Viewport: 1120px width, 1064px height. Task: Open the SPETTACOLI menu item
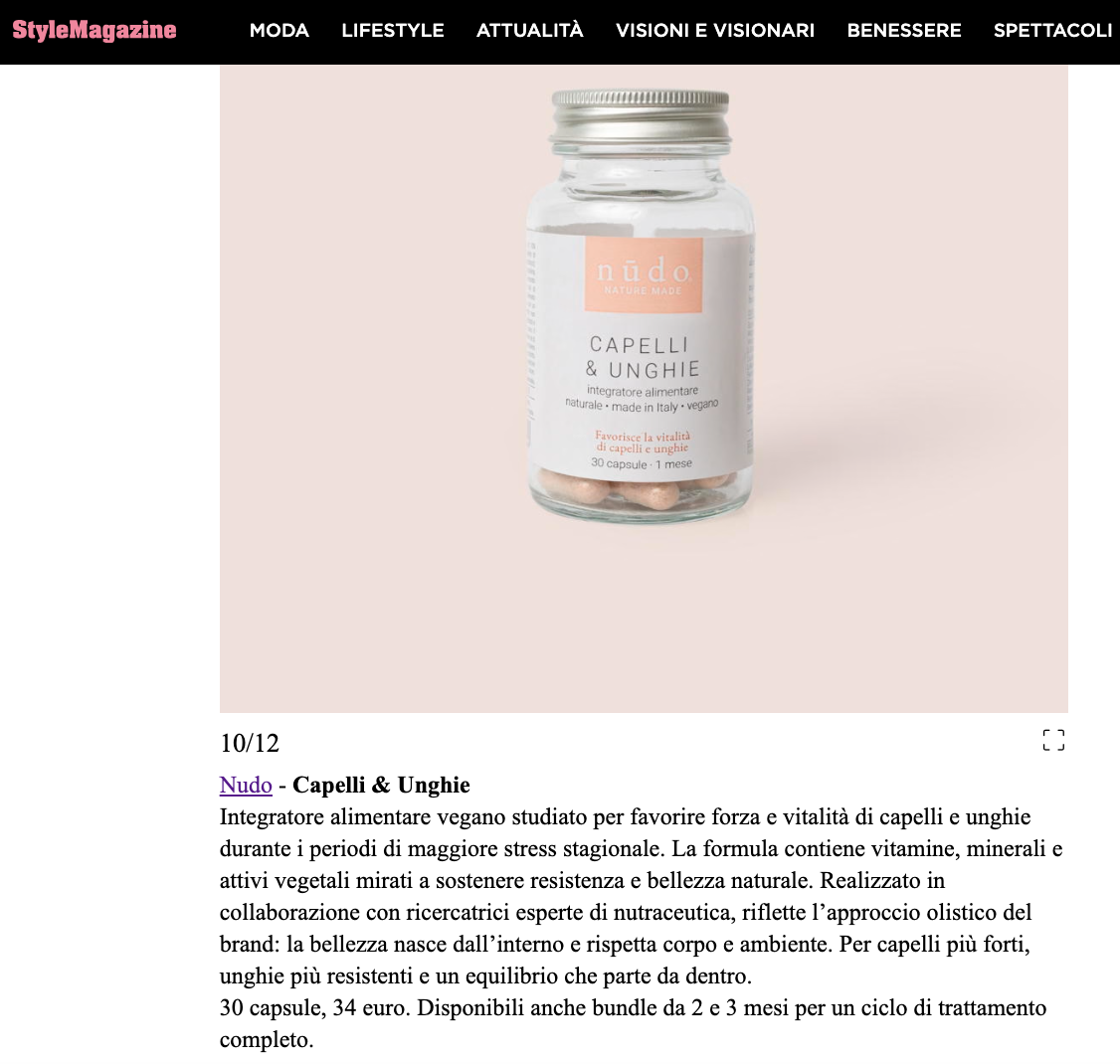(x=1052, y=31)
